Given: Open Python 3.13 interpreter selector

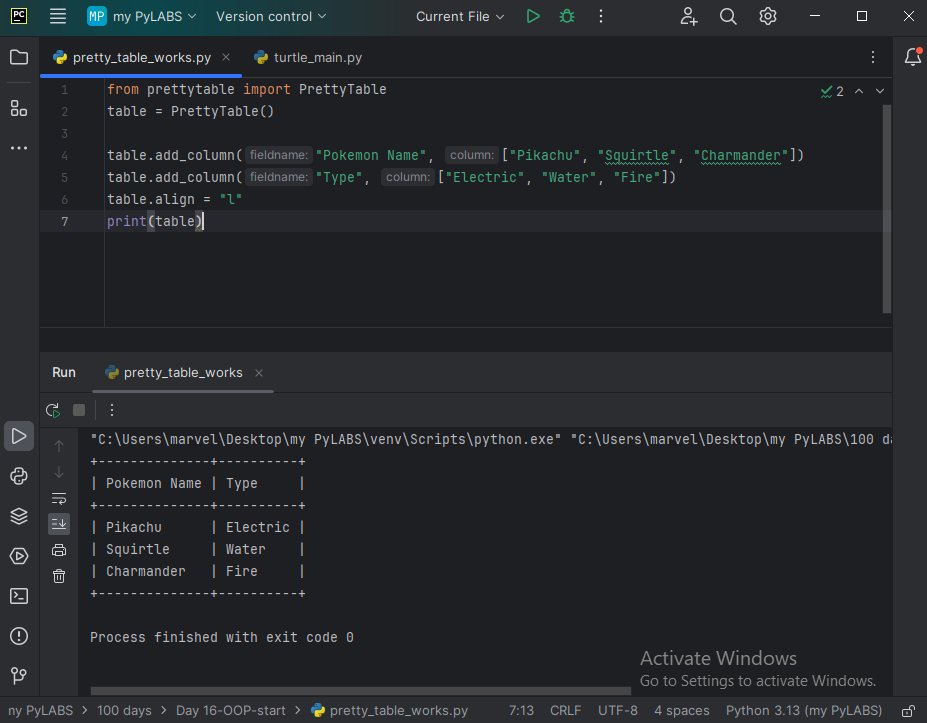Looking at the screenshot, I should [x=804, y=711].
